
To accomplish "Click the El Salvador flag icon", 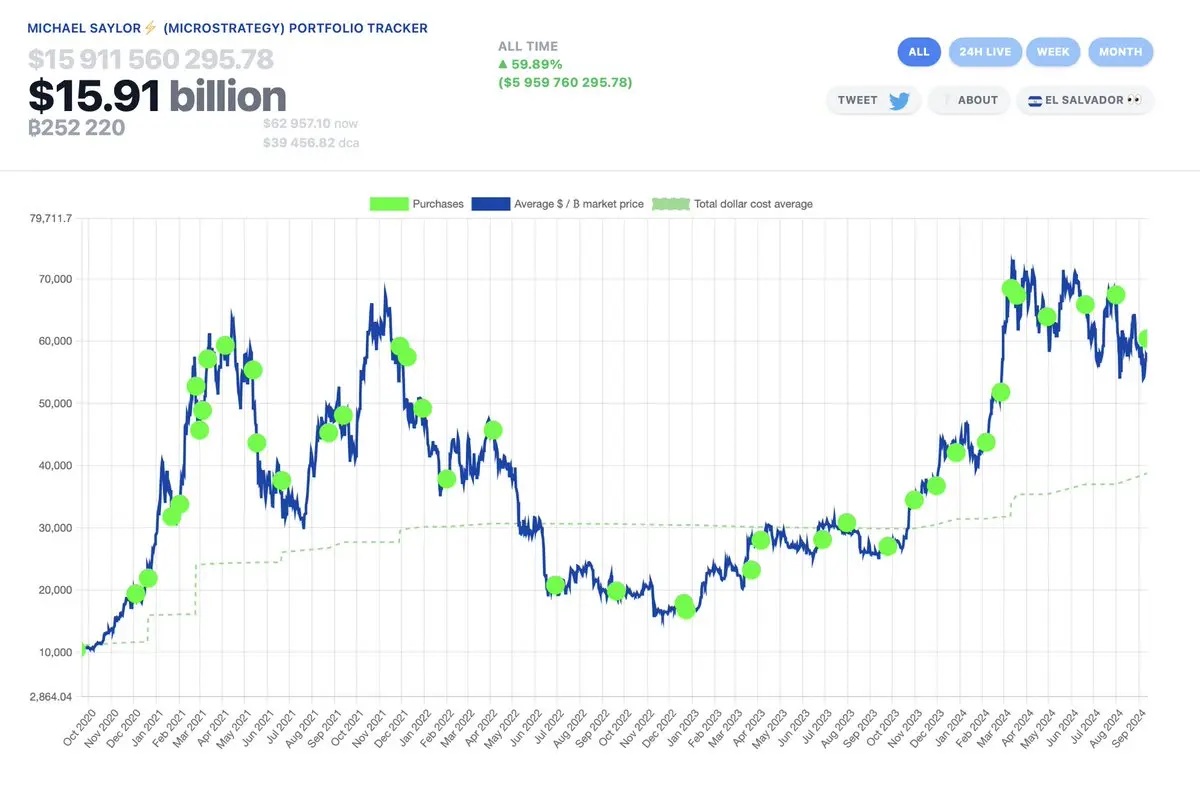I will pyautogui.click(x=1034, y=100).
